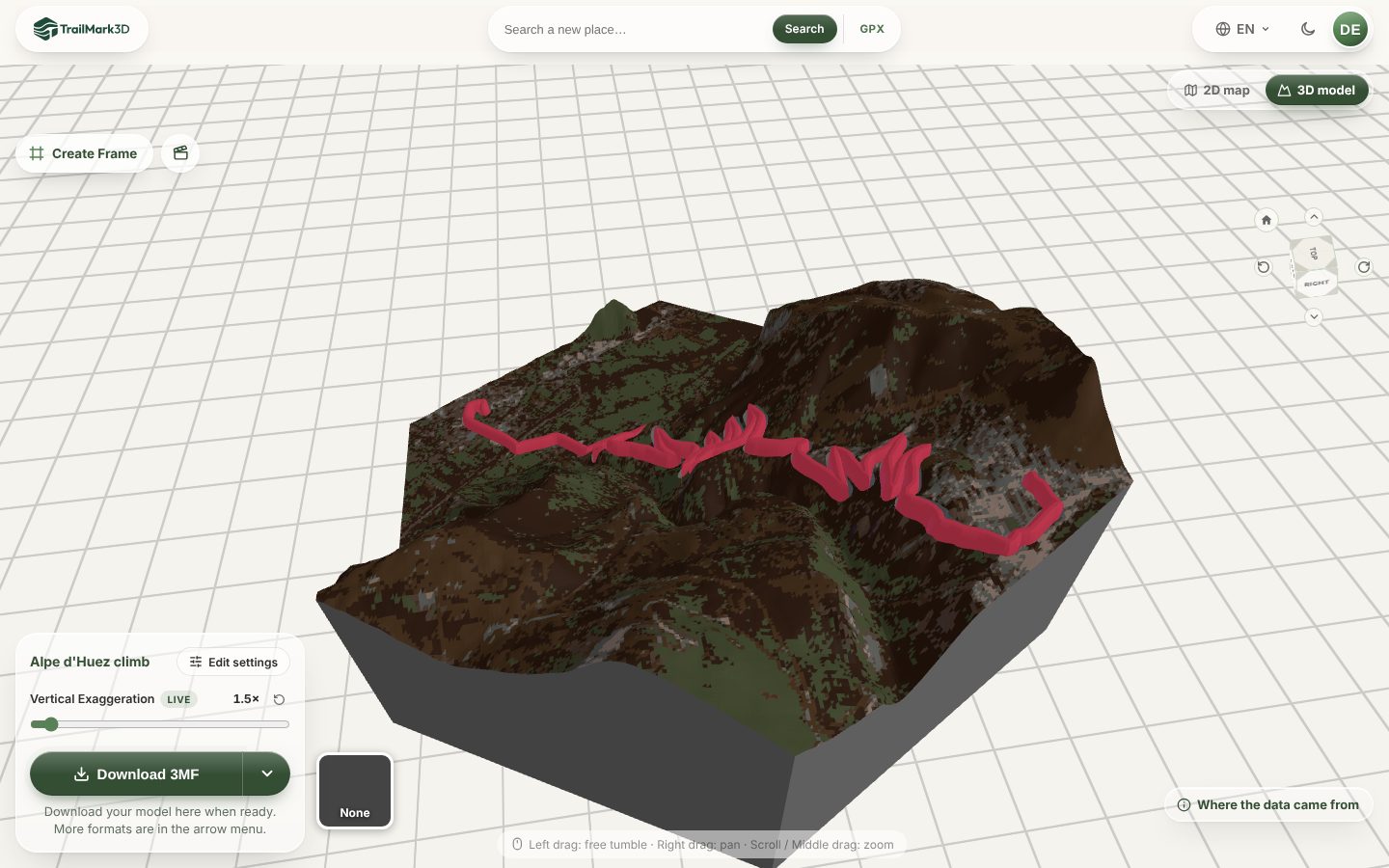The width and height of the screenshot is (1389, 868).
Task: Click the Alpe d'Huez climb title
Action: 90,662
